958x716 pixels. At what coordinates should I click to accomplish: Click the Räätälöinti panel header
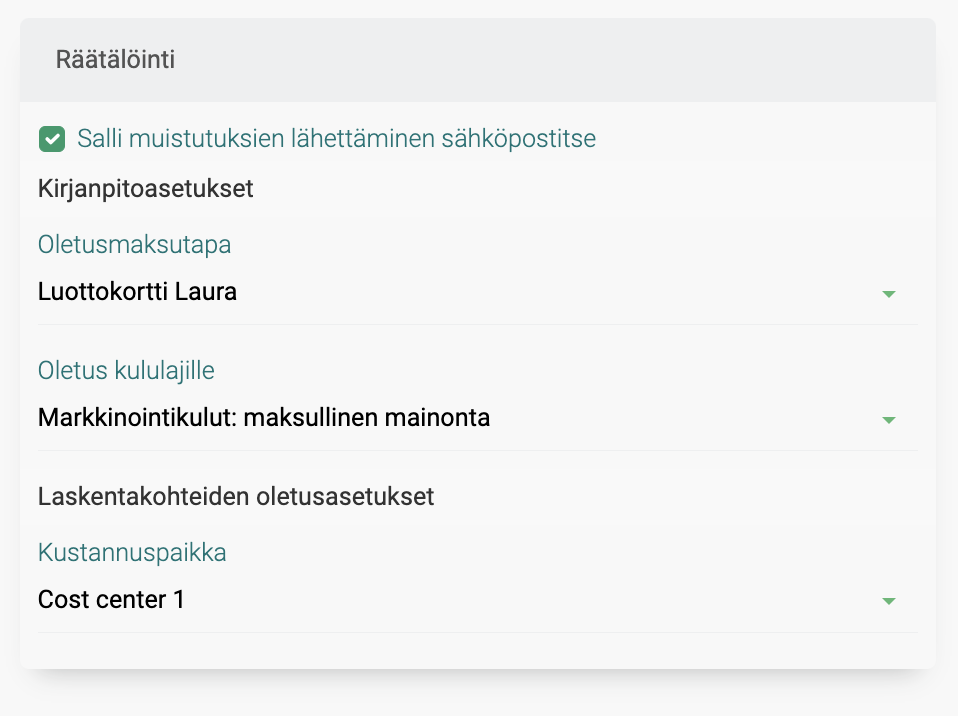[116, 60]
